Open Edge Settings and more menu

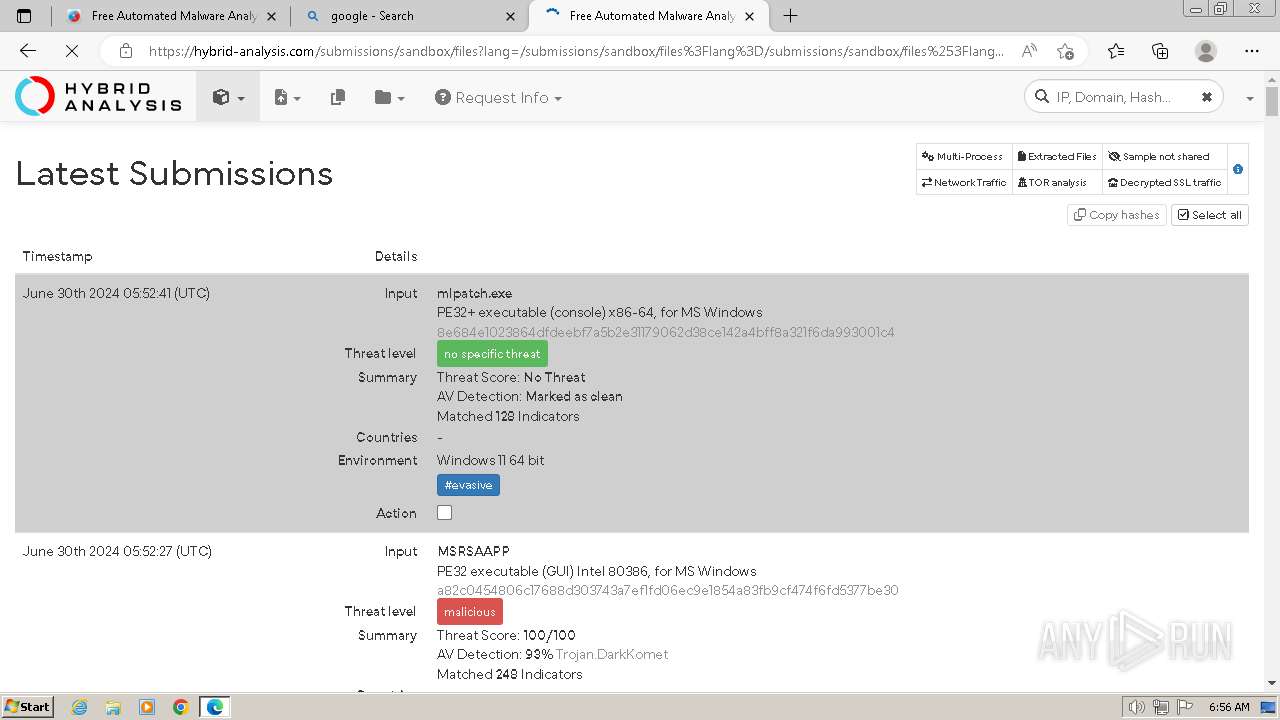1252,51
